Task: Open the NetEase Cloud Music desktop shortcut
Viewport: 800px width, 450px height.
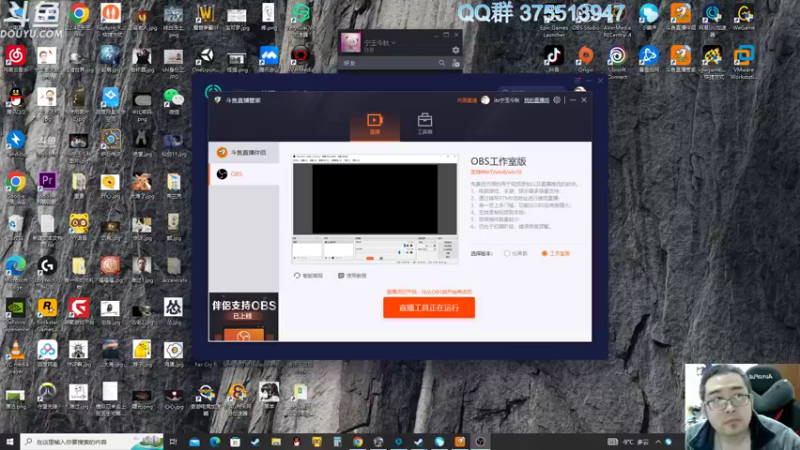Action: click(15, 58)
